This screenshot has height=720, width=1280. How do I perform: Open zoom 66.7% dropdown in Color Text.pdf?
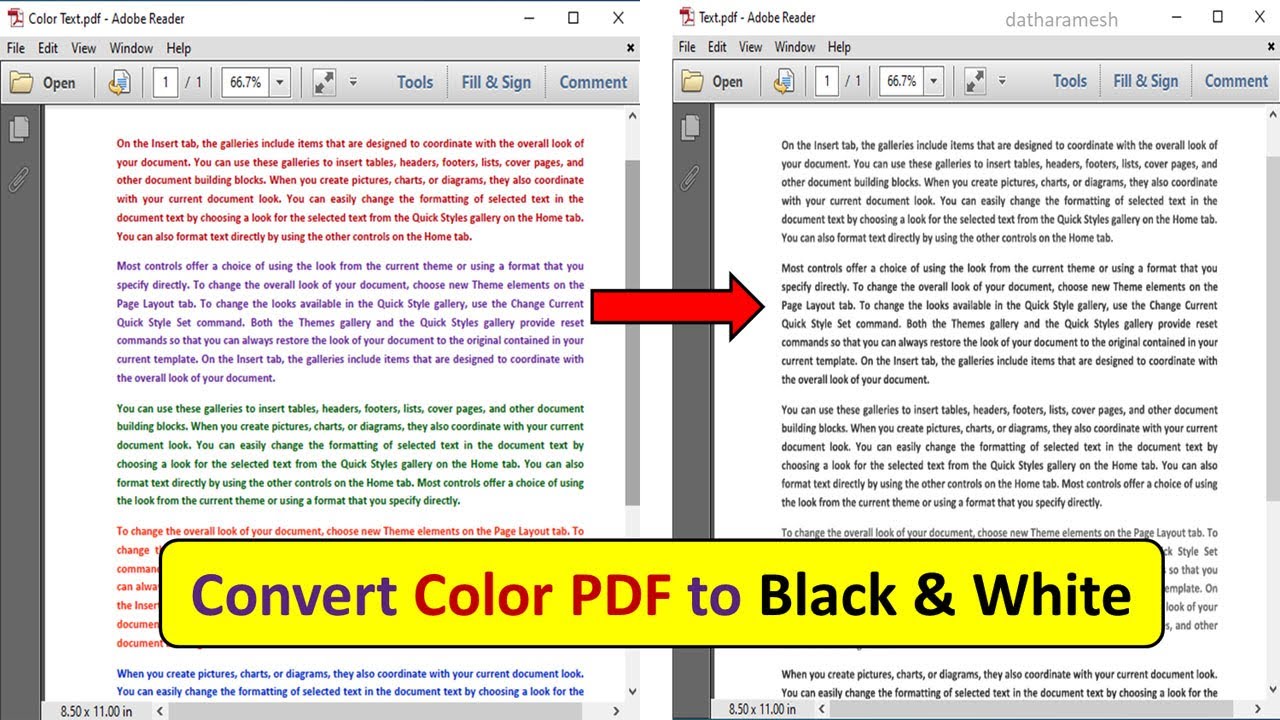[279, 83]
